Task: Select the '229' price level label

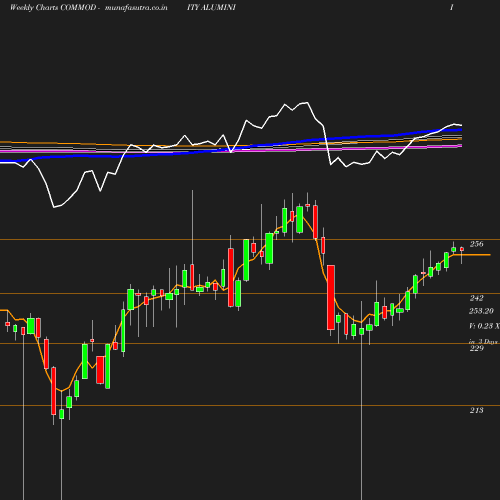Action: [476, 348]
